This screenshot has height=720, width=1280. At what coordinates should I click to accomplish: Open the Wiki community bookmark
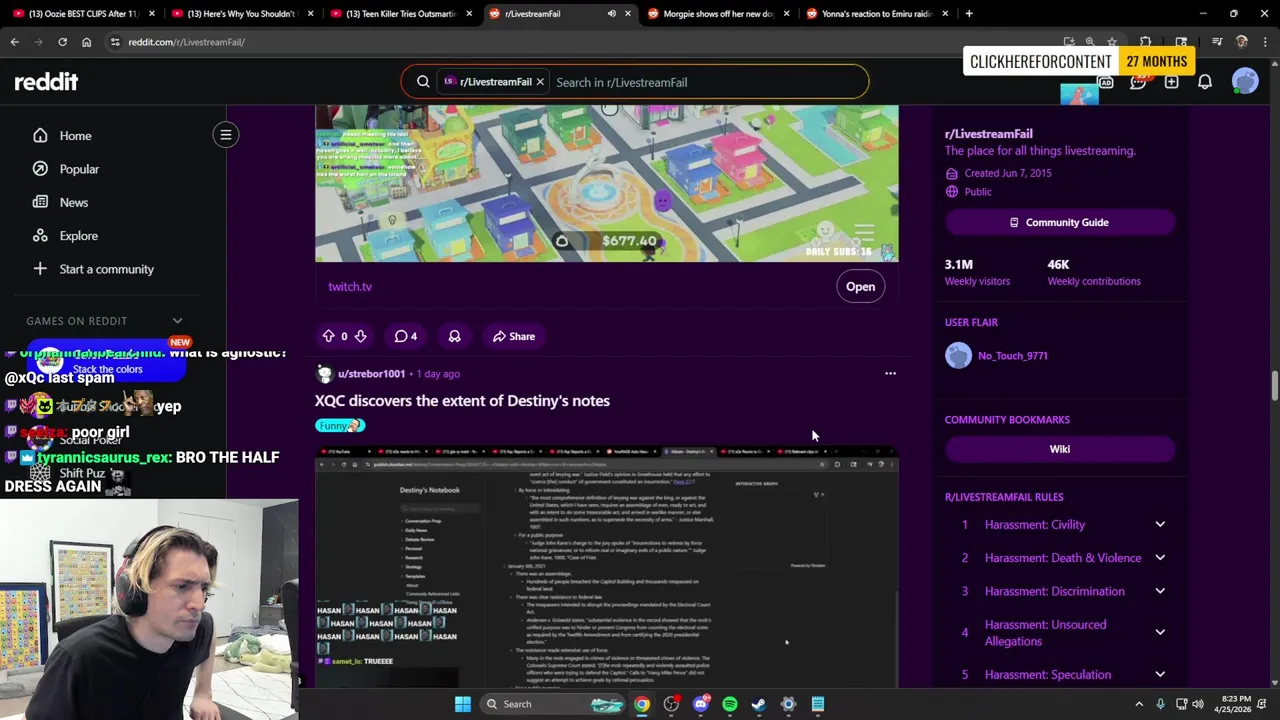point(1060,449)
